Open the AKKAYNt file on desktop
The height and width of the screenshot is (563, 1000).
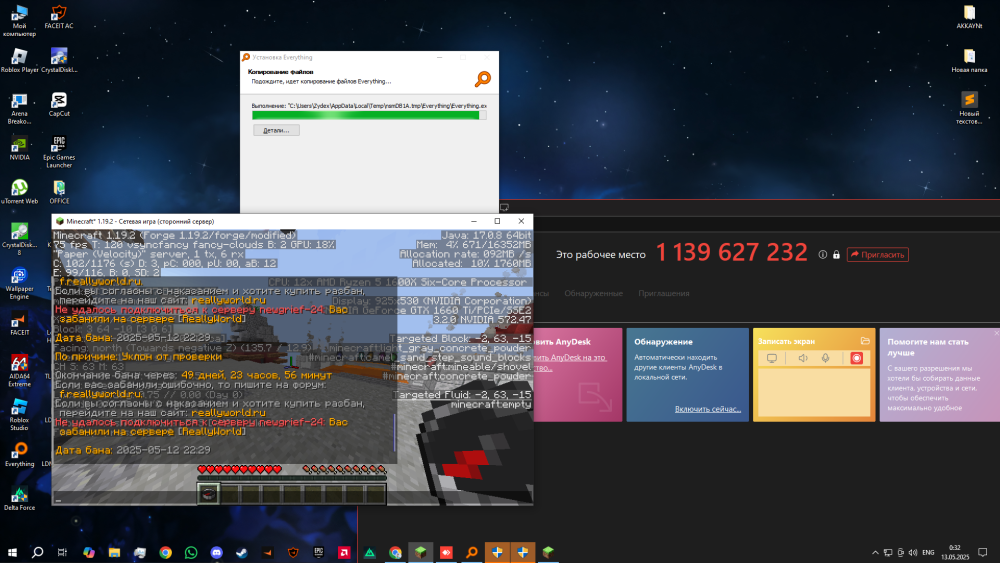click(x=969, y=17)
